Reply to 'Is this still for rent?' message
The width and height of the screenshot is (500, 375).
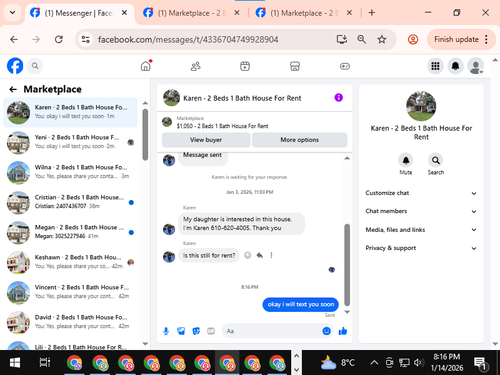(260, 255)
